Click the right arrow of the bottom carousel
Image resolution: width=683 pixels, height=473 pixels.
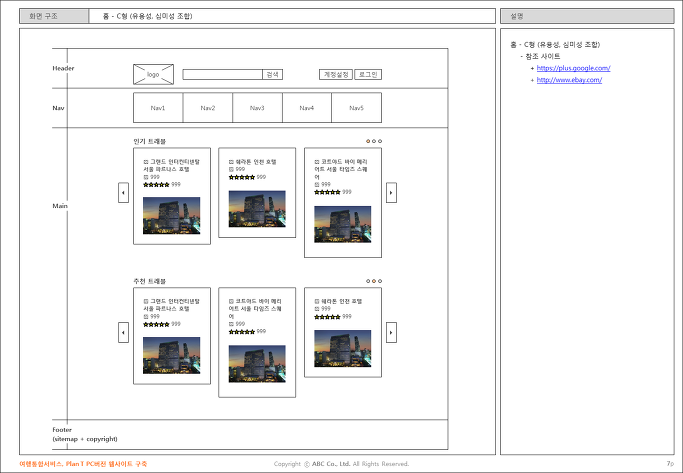[x=391, y=332]
